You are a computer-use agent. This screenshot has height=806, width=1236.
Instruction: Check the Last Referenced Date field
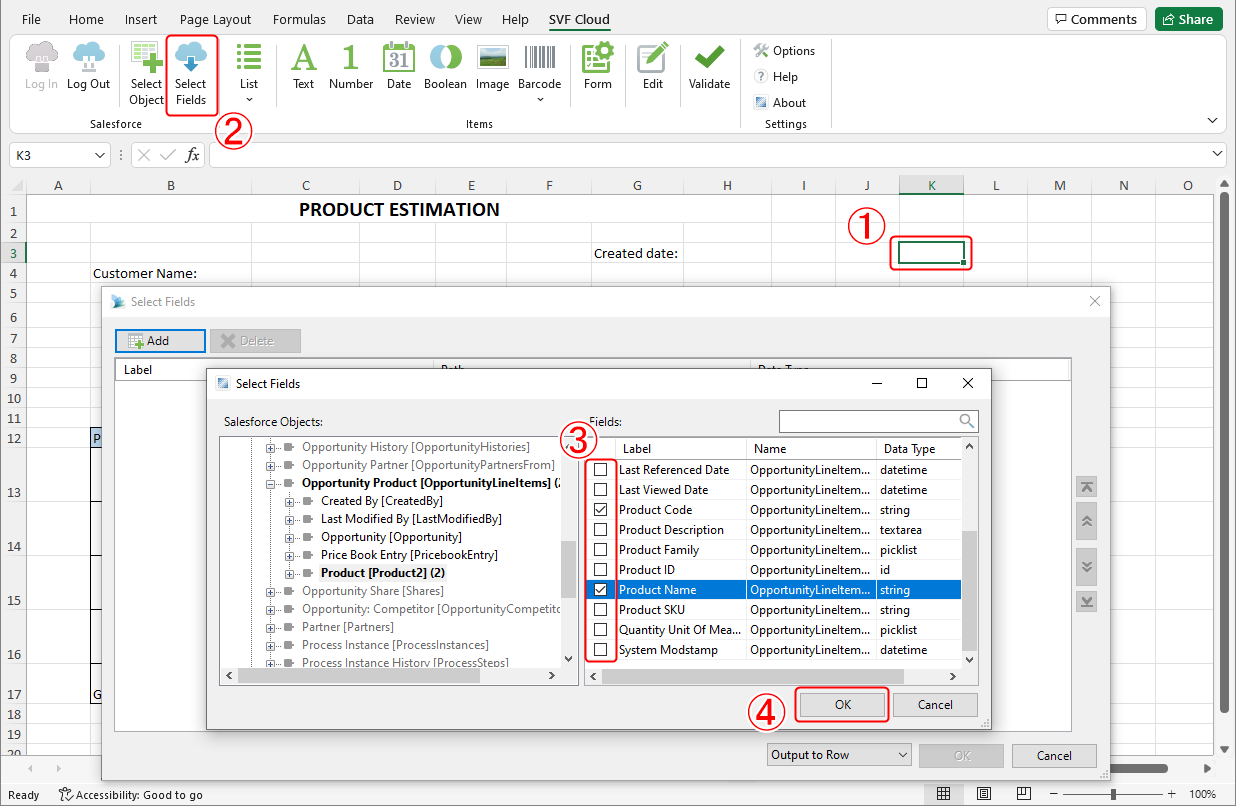tap(601, 470)
